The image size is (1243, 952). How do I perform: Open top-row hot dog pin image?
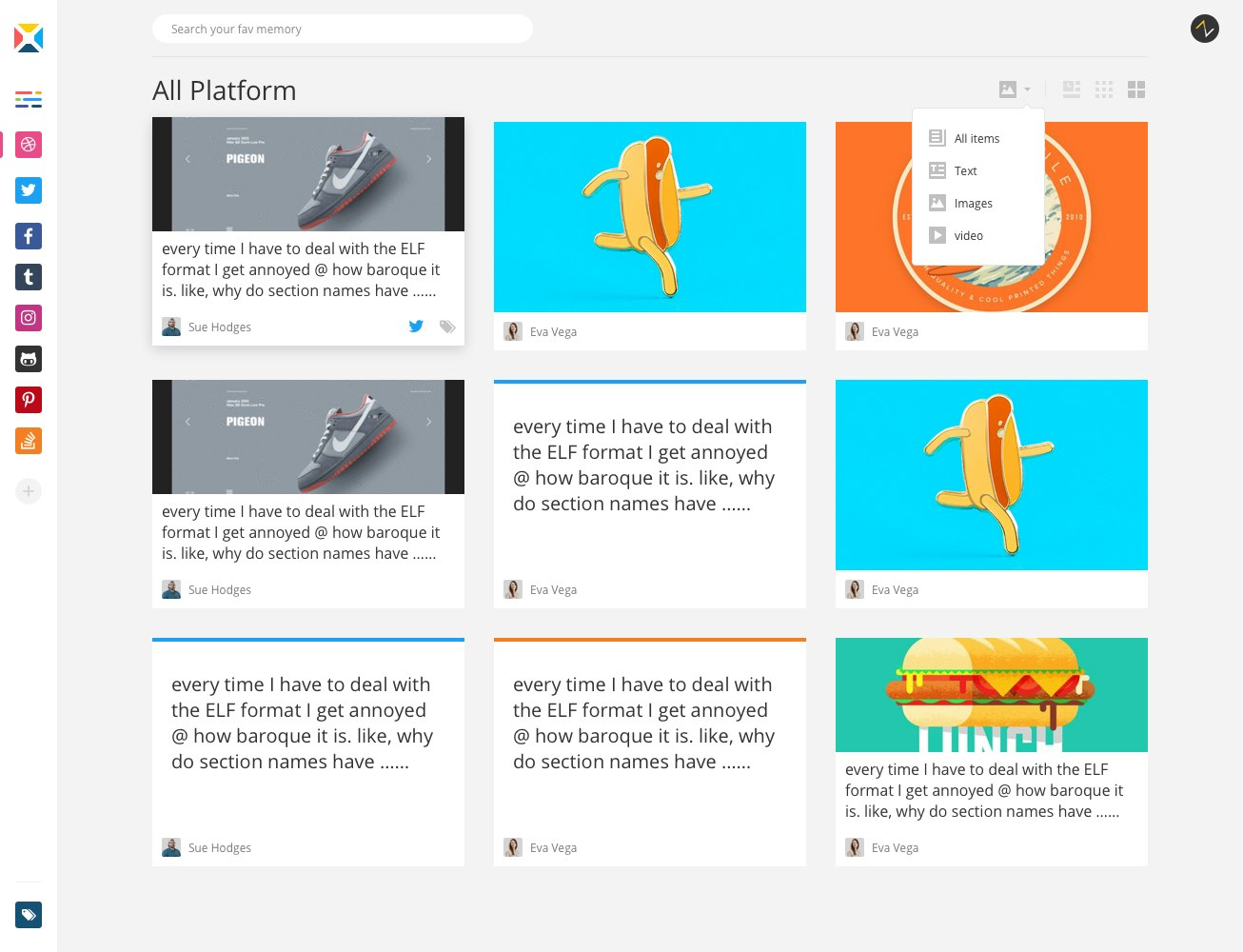650,217
